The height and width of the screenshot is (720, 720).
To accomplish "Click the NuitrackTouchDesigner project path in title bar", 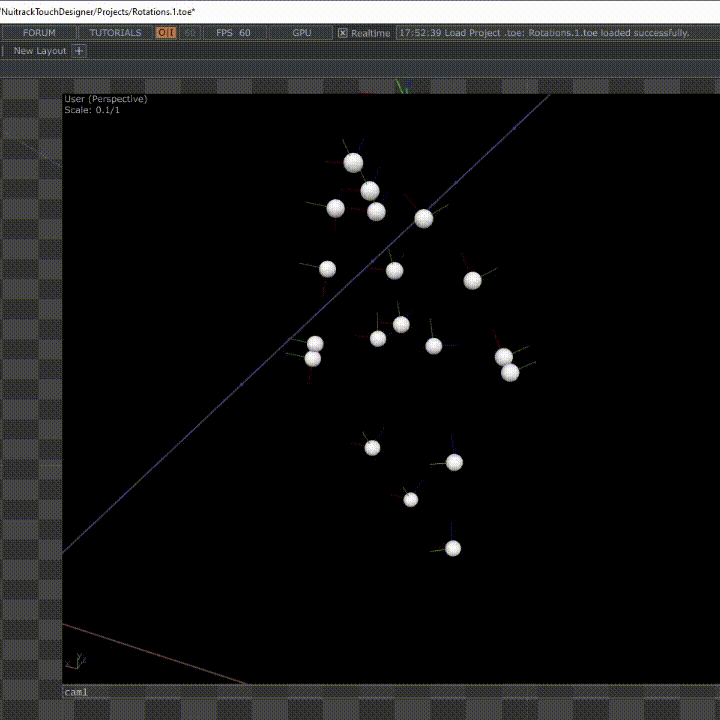I will 97,12.
